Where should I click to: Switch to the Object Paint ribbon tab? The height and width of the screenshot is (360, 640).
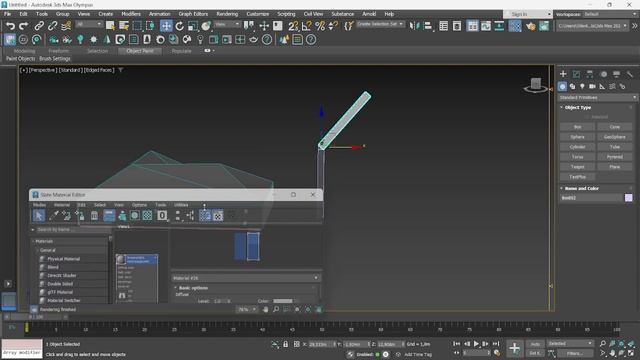(x=140, y=51)
